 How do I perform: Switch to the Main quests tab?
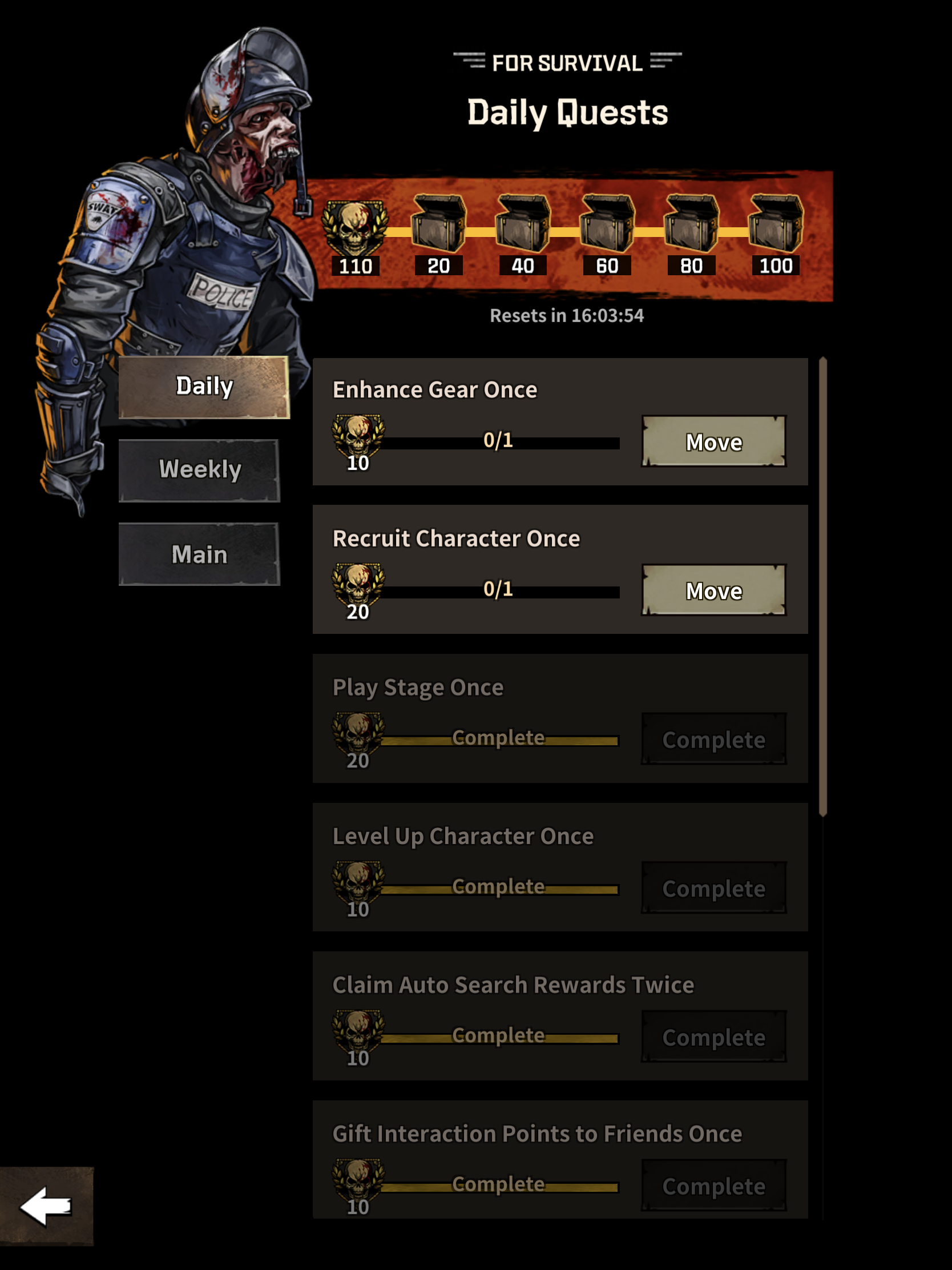[x=199, y=554]
